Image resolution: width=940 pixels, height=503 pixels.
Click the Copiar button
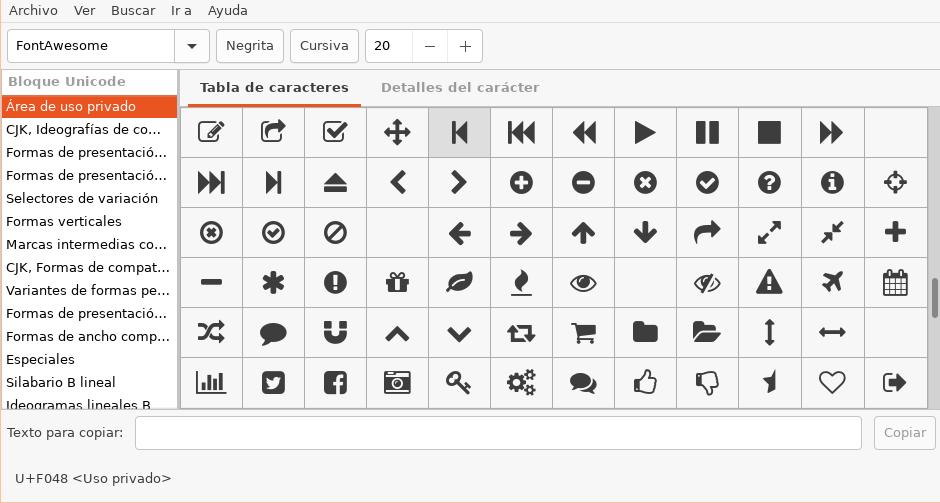click(x=905, y=433)
